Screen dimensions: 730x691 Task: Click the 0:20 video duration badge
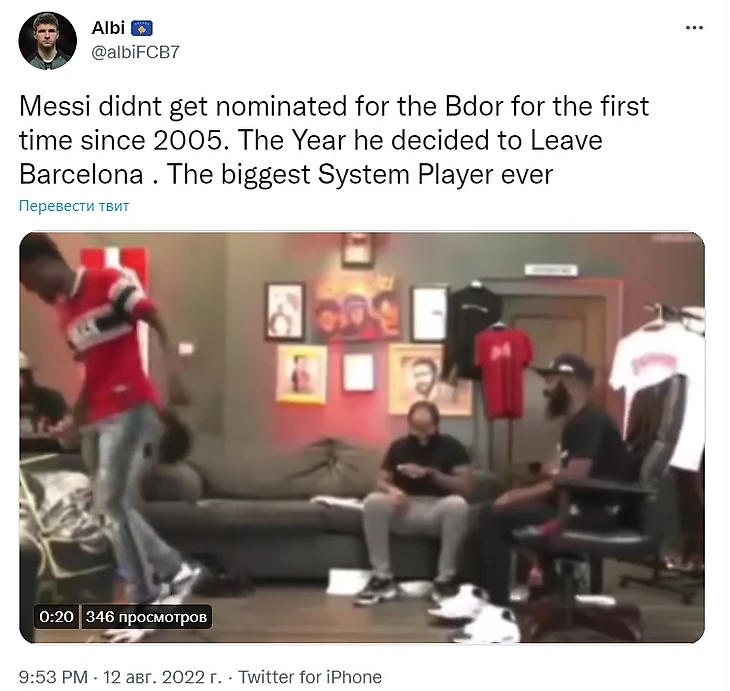pyautogui.click(x=56, y=617)
